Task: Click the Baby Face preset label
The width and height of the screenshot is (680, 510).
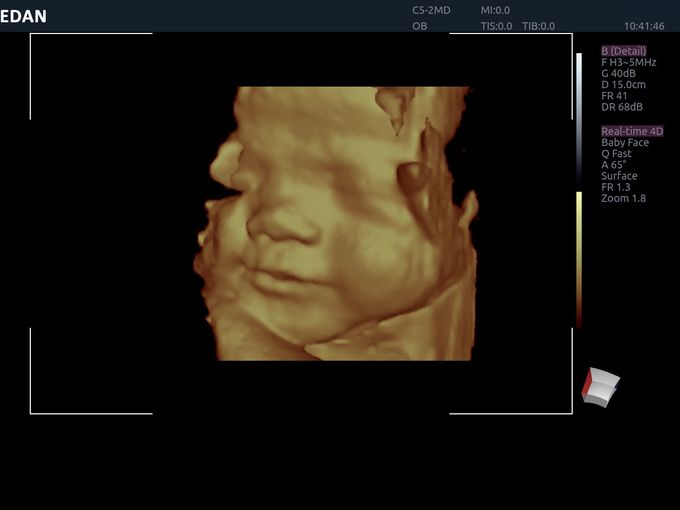Action: tap(624, 142)
